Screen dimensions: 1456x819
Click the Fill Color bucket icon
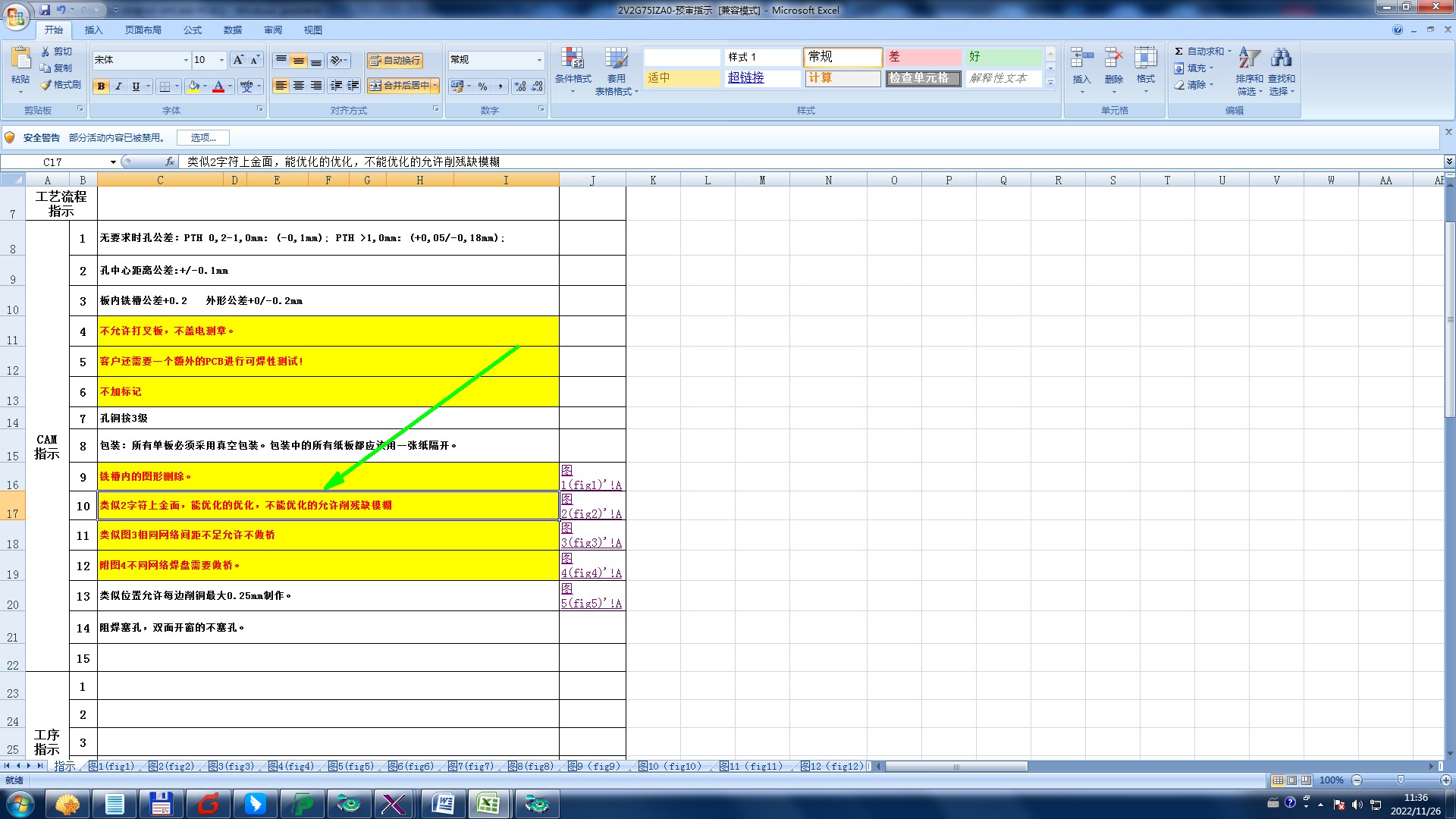click(194, 86)
